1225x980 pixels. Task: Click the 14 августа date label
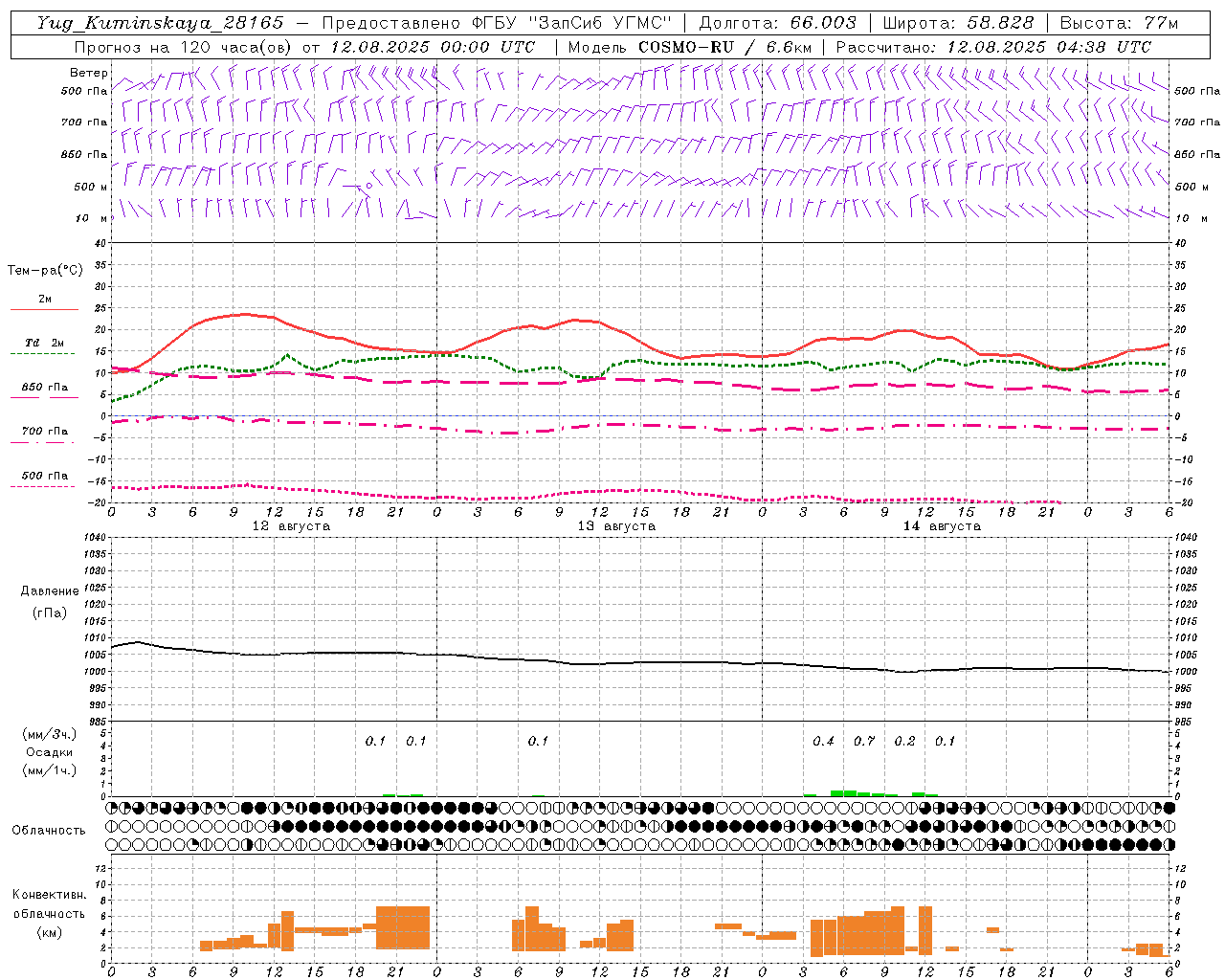(942, 526)
